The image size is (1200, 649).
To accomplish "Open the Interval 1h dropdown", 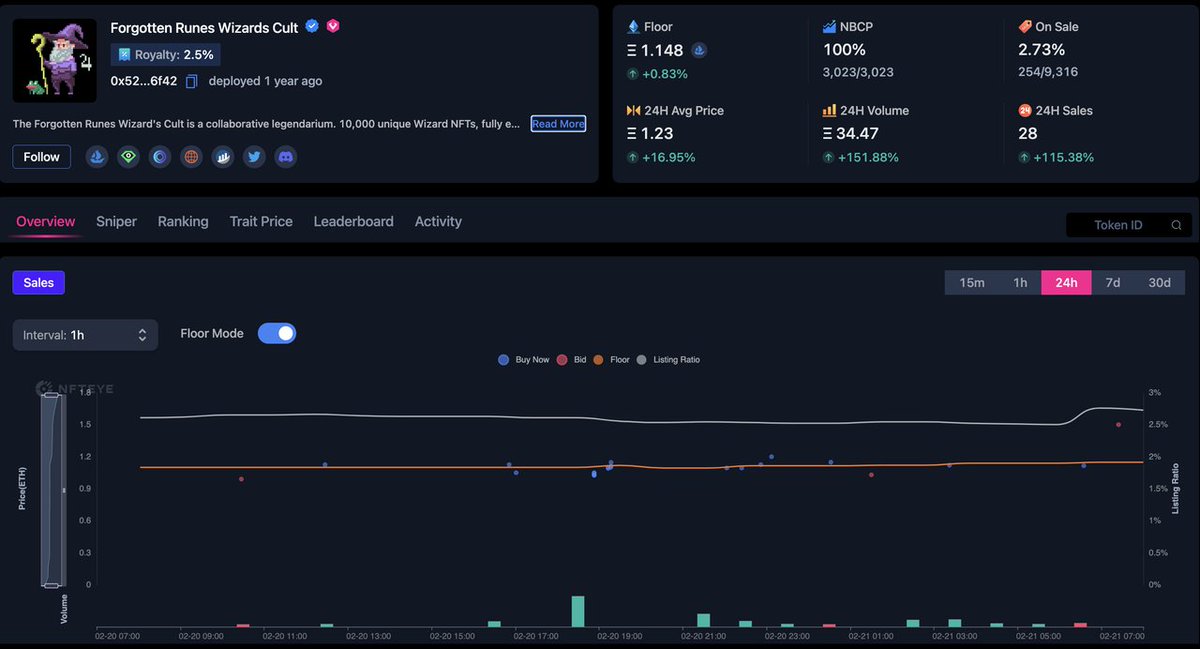I will coord(85,335).
